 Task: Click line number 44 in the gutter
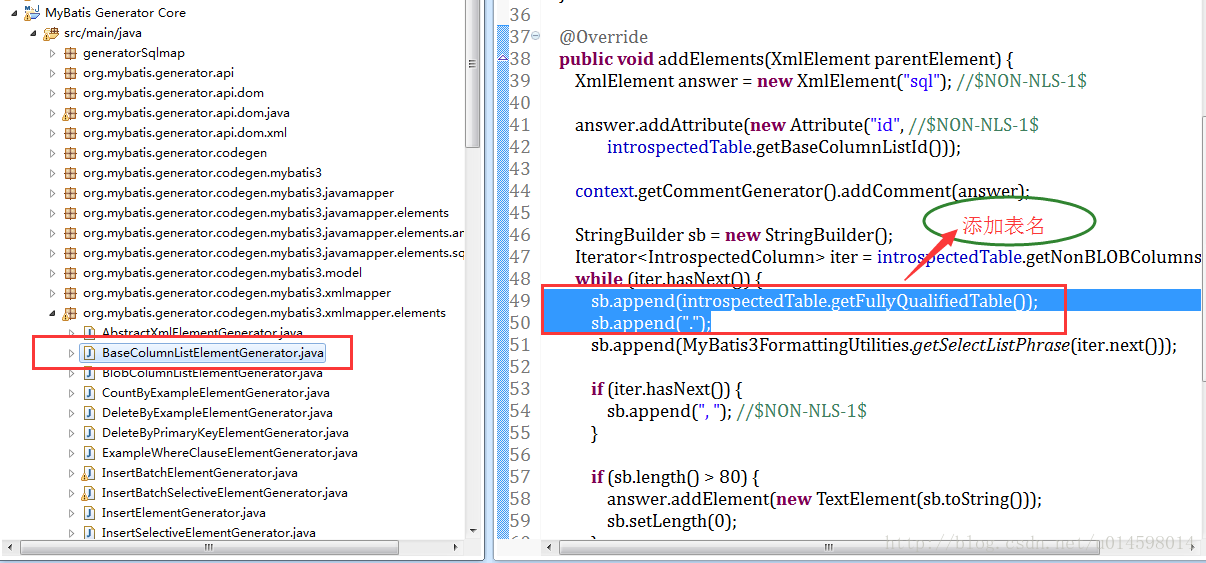pos(520,191)
